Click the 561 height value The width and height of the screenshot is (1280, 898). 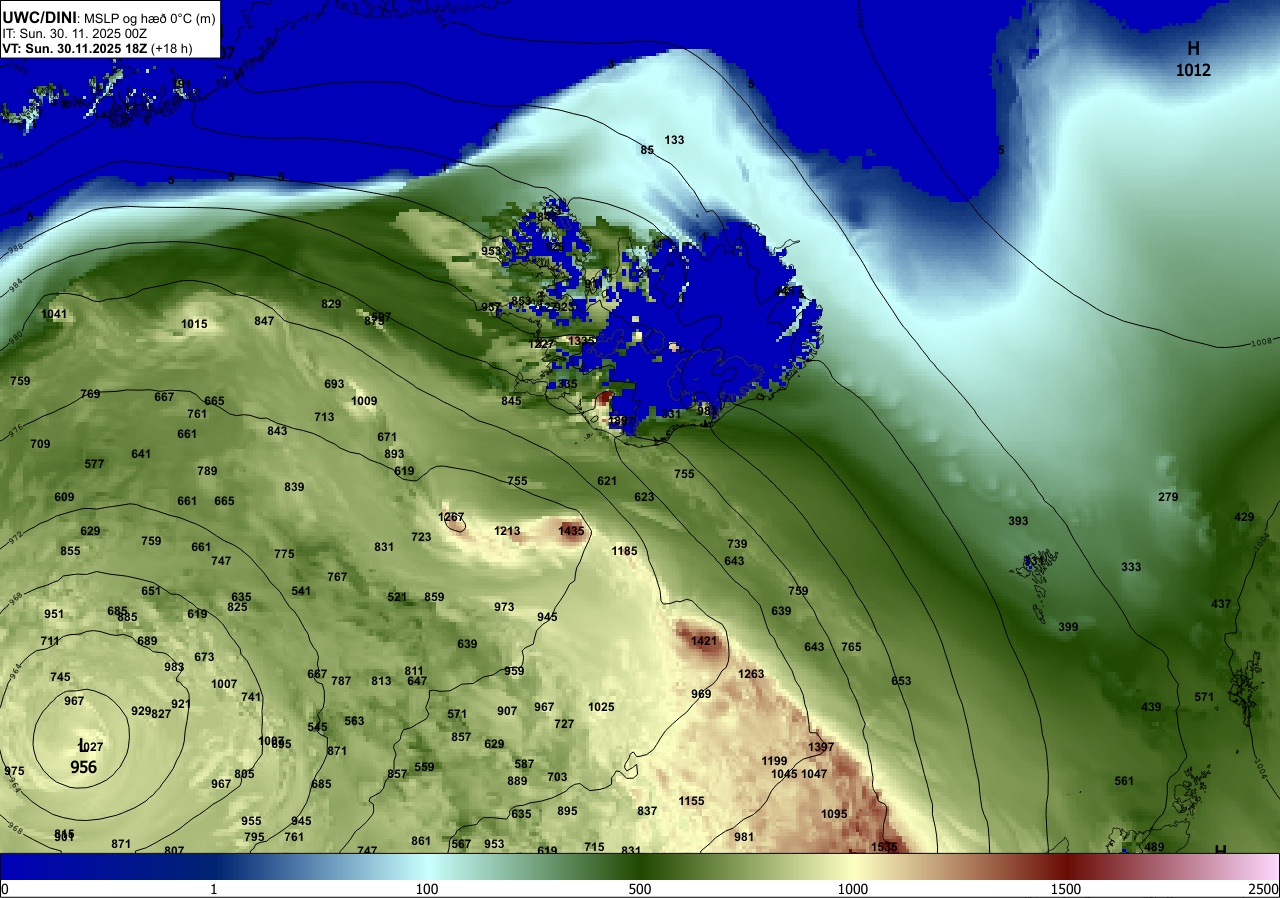1124,781
